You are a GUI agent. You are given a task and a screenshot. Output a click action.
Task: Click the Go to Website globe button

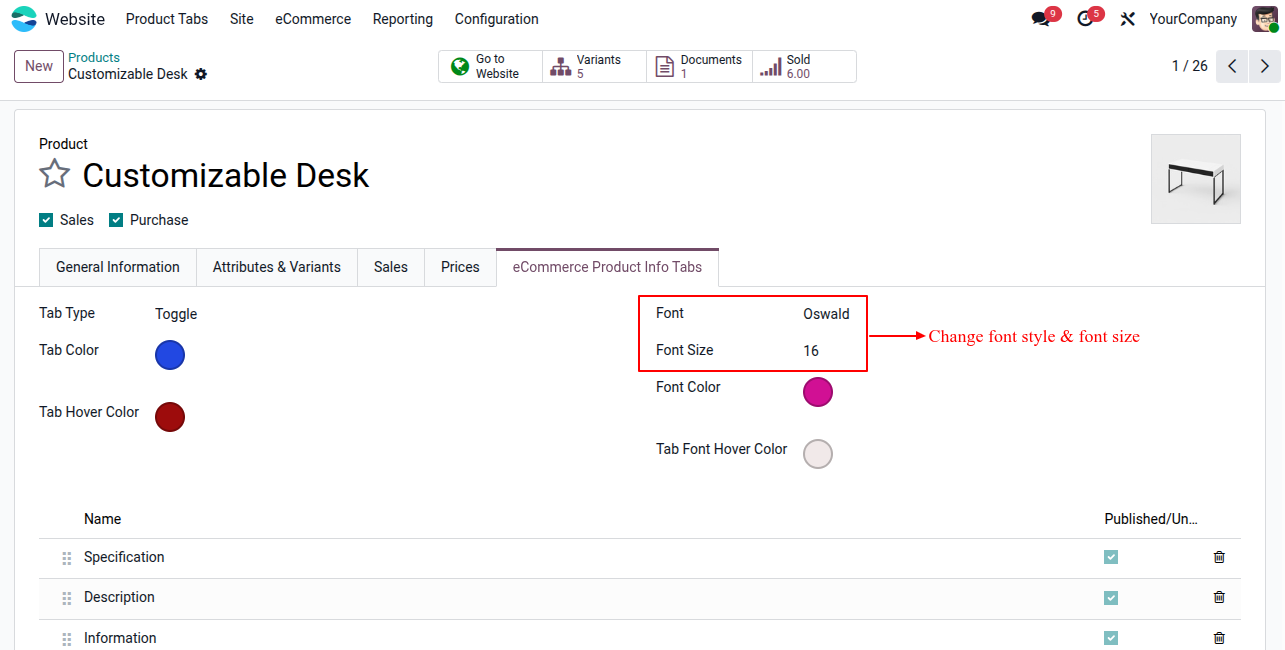pyautogui.click(x=490, y=66)
